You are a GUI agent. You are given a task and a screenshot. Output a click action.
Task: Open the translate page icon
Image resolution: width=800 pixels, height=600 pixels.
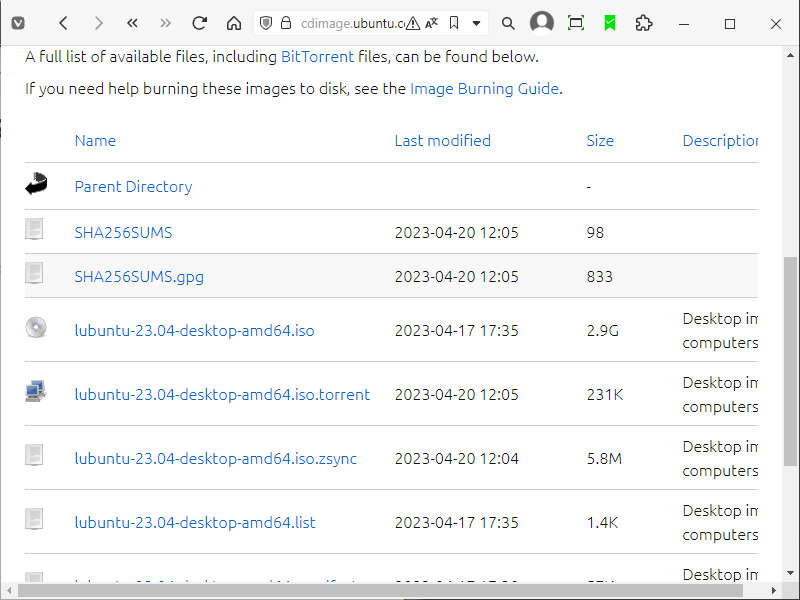(x=432, y=23)
